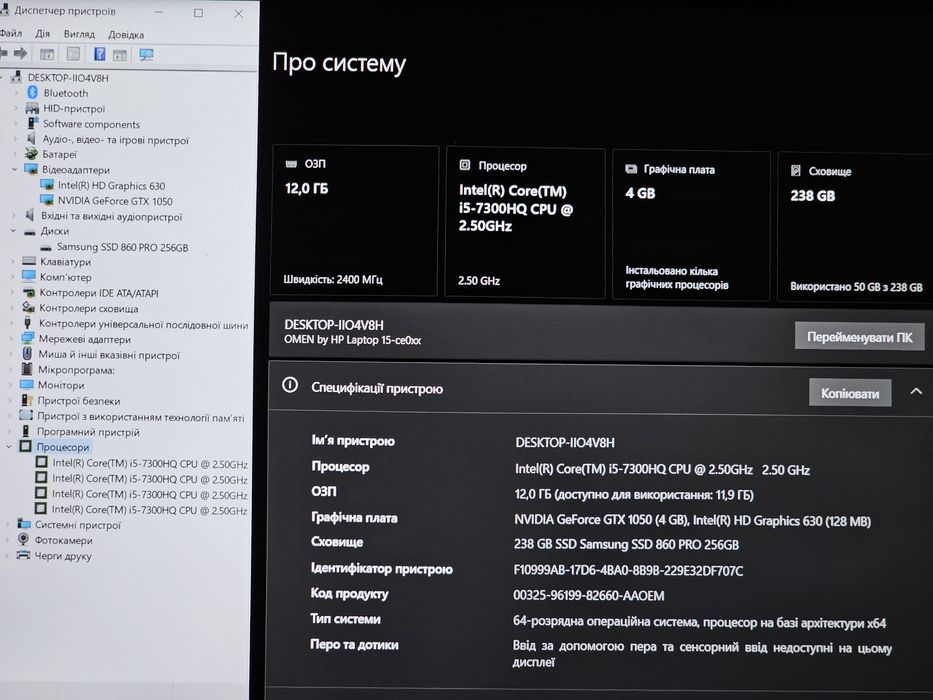Click the Монітори category icon

pyautogui.click(x=27, y=385)
